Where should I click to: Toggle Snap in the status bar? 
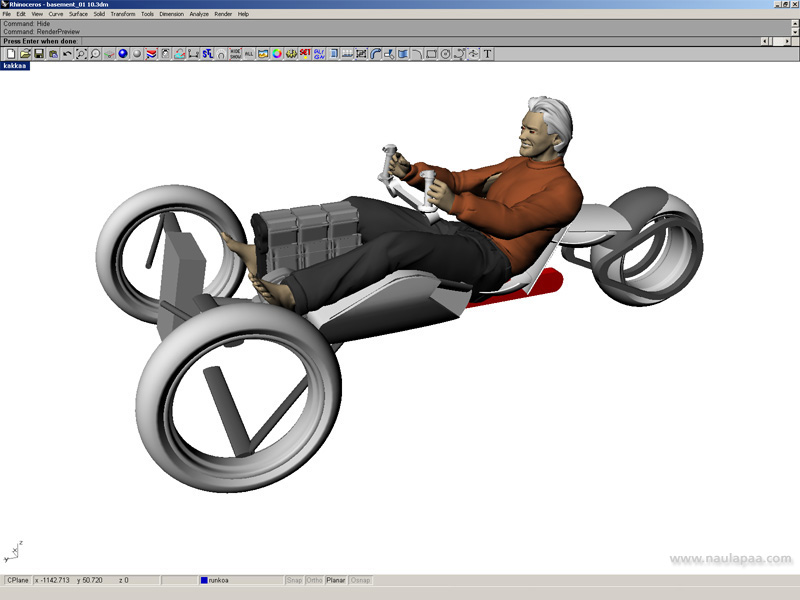coord(294,580)
